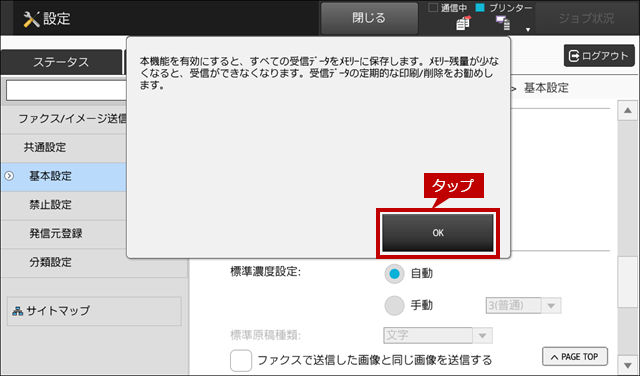The height and width of the screenshot is (376, 640).
Task: Click the 基本設定 breadcrumb text
Action: click(x=546, y=88)
